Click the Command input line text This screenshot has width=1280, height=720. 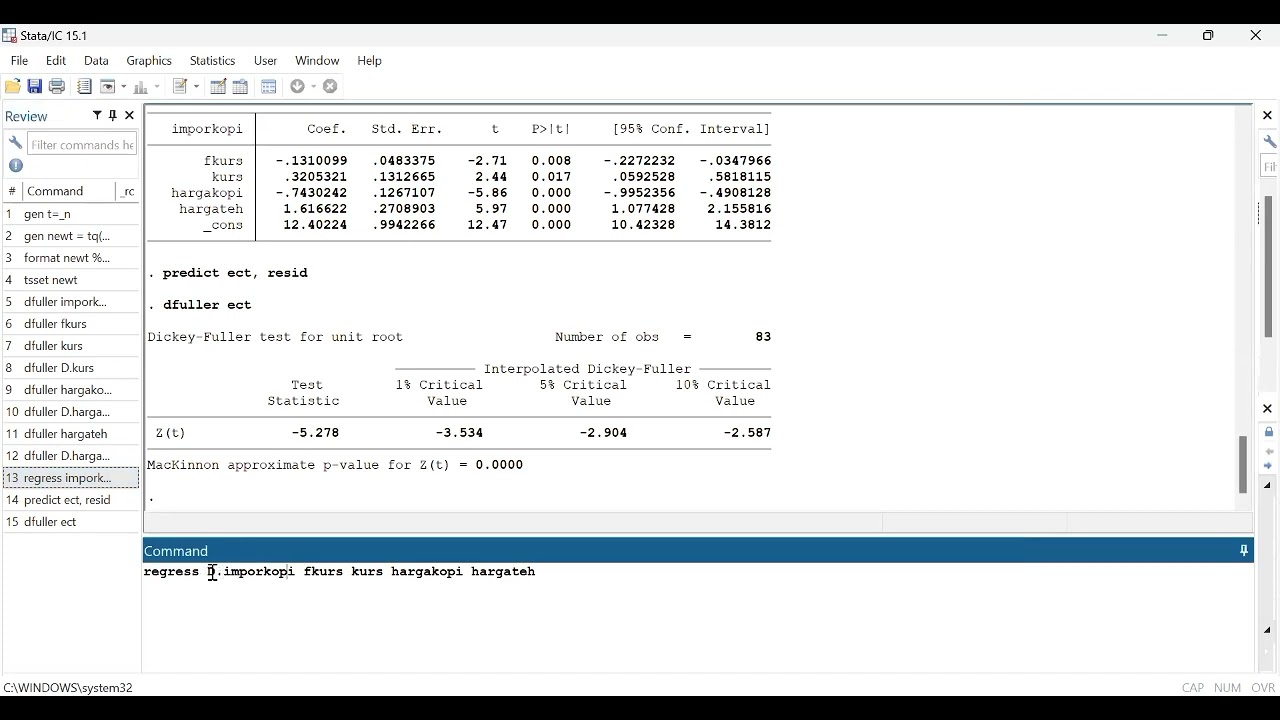340,572
